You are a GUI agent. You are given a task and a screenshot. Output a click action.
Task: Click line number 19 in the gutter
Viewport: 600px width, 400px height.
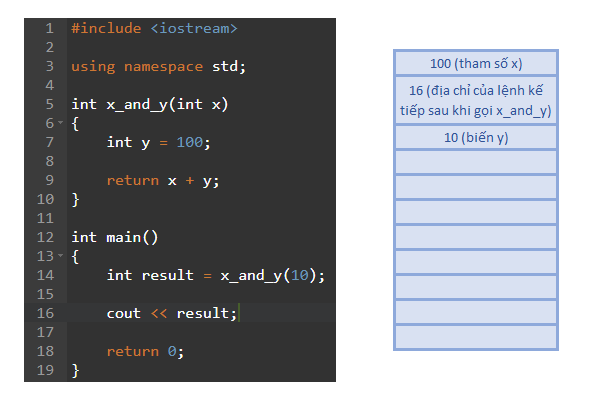(x=47, y=370)
